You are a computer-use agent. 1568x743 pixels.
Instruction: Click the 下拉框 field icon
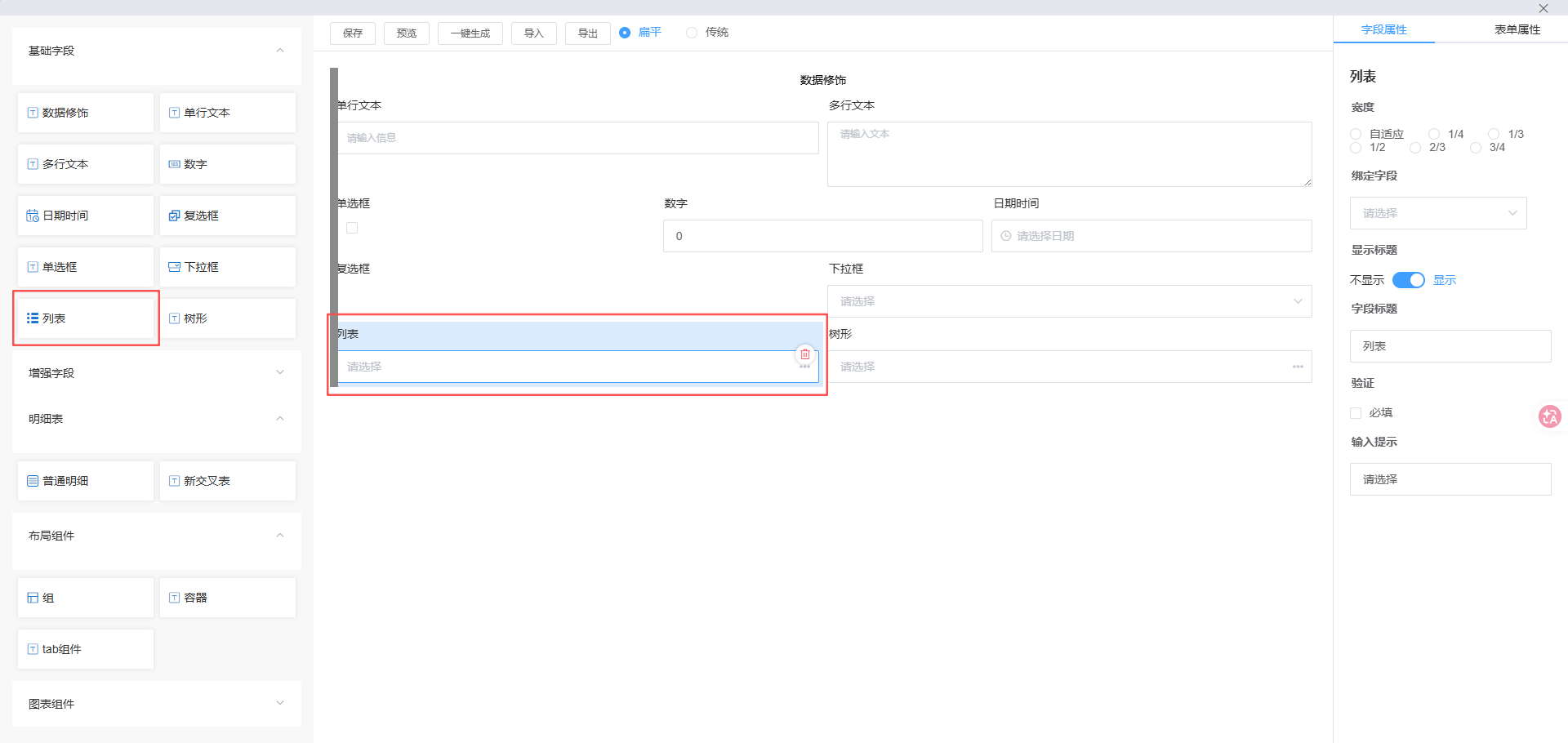point(174,267)
